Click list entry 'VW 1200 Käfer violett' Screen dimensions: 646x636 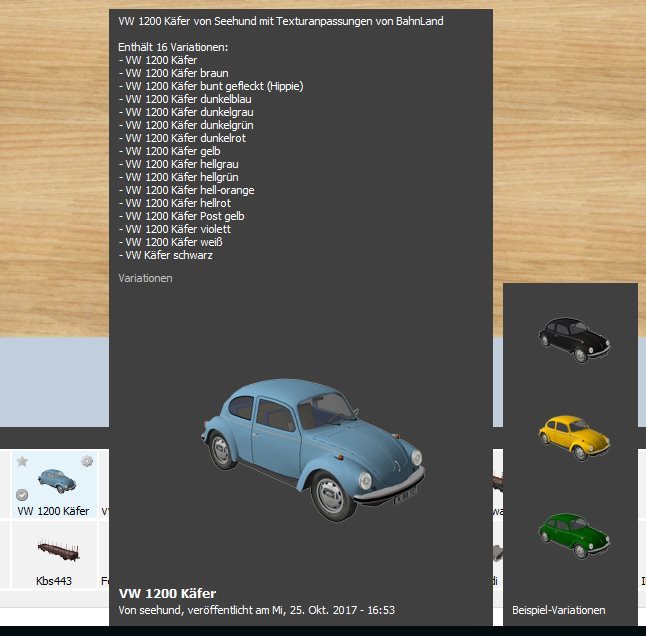[175, 229]
